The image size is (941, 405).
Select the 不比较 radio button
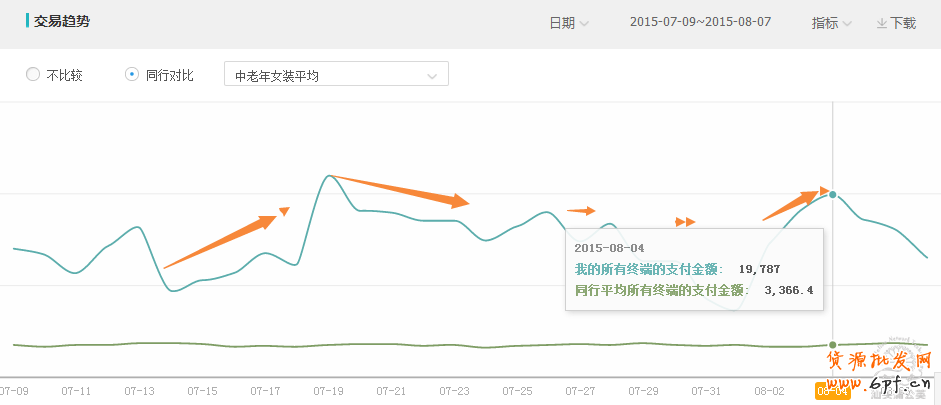click(33, 75)
